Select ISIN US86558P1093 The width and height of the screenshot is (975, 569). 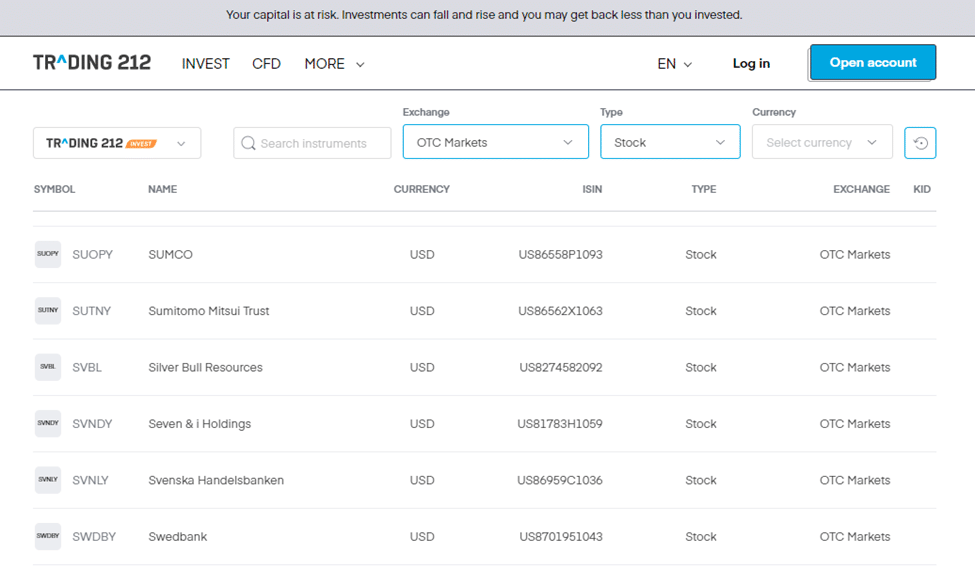pyautogui.click(x=560, y=254)
